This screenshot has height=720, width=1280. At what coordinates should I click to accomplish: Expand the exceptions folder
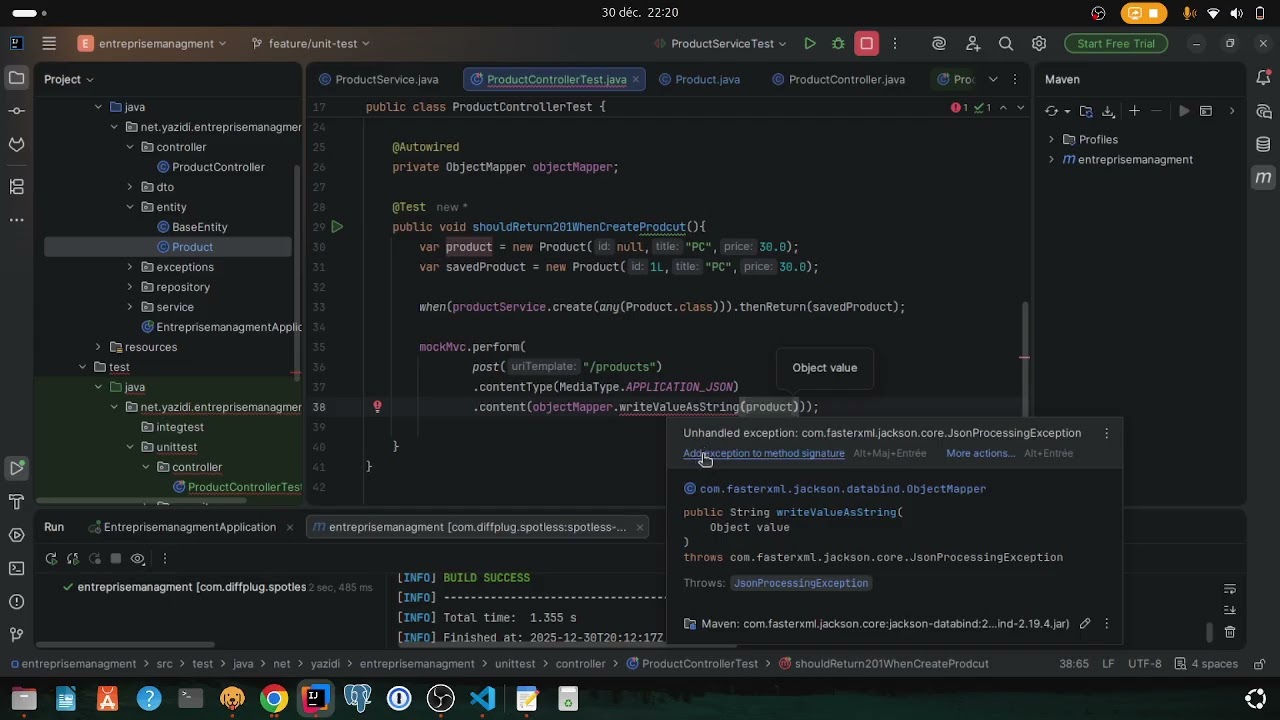(x=130, y=267)
